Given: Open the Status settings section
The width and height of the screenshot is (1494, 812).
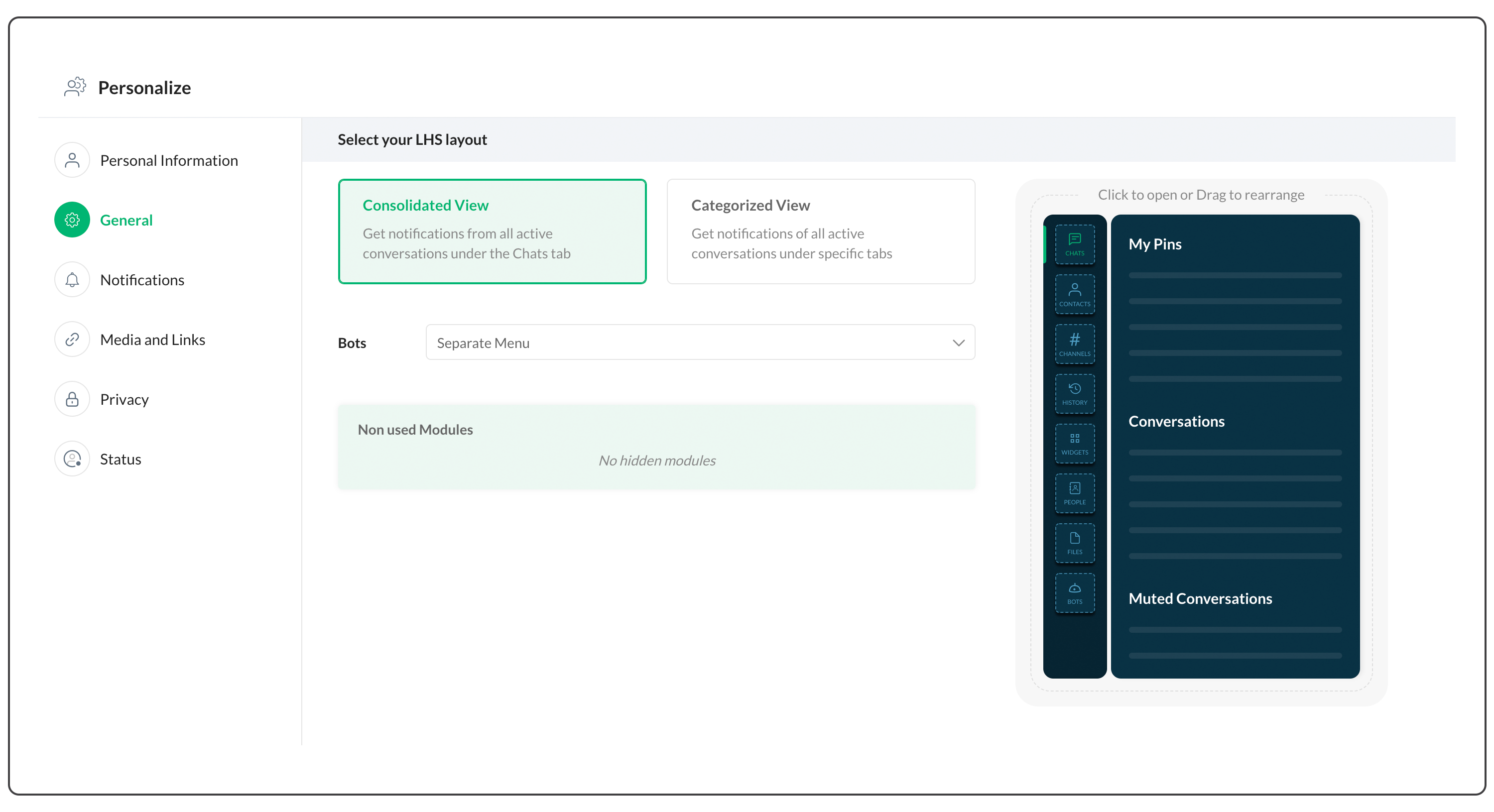Looking at the screenshot, I should click(121, 460).
